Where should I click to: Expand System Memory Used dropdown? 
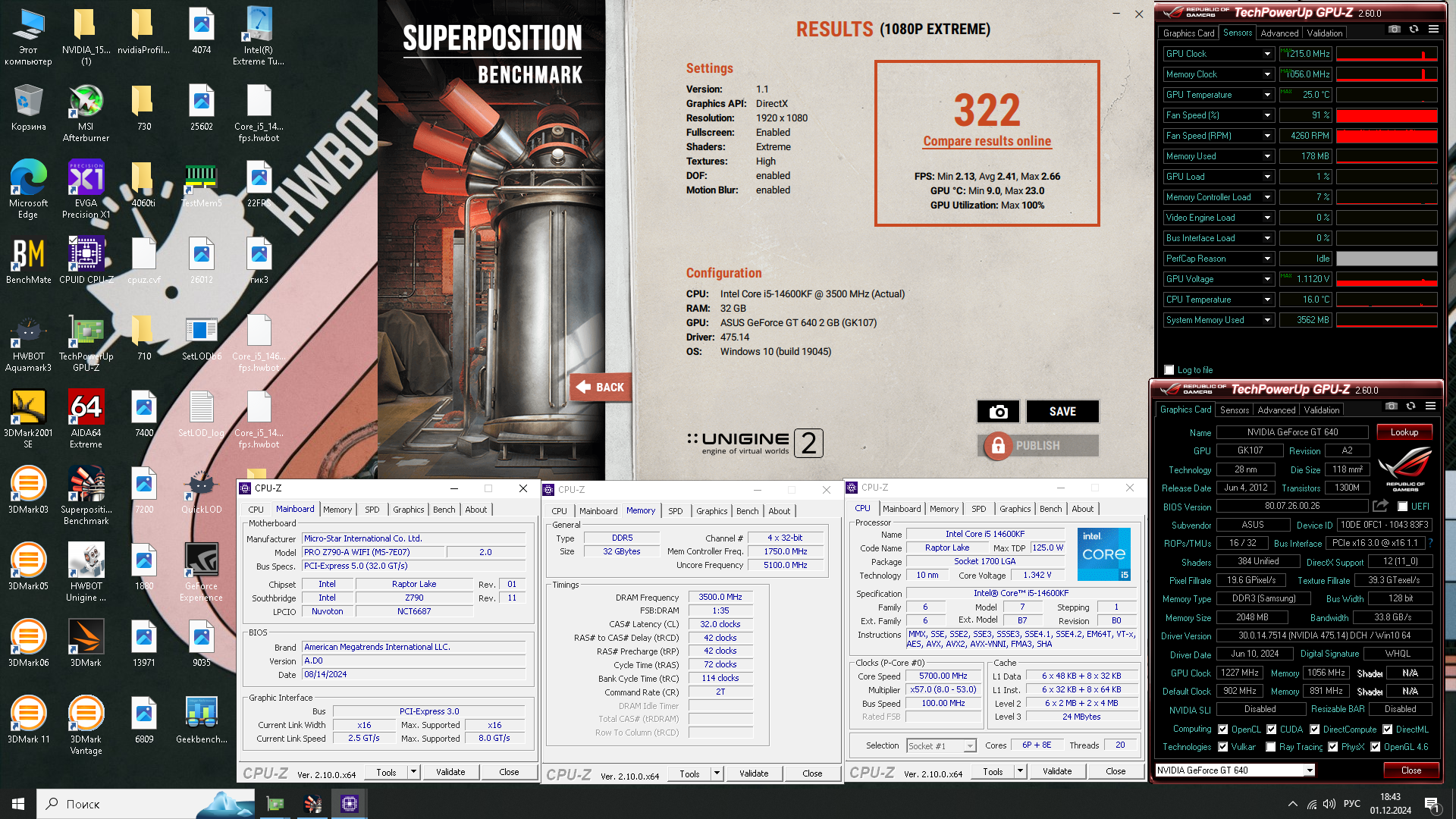[1266, 320]
